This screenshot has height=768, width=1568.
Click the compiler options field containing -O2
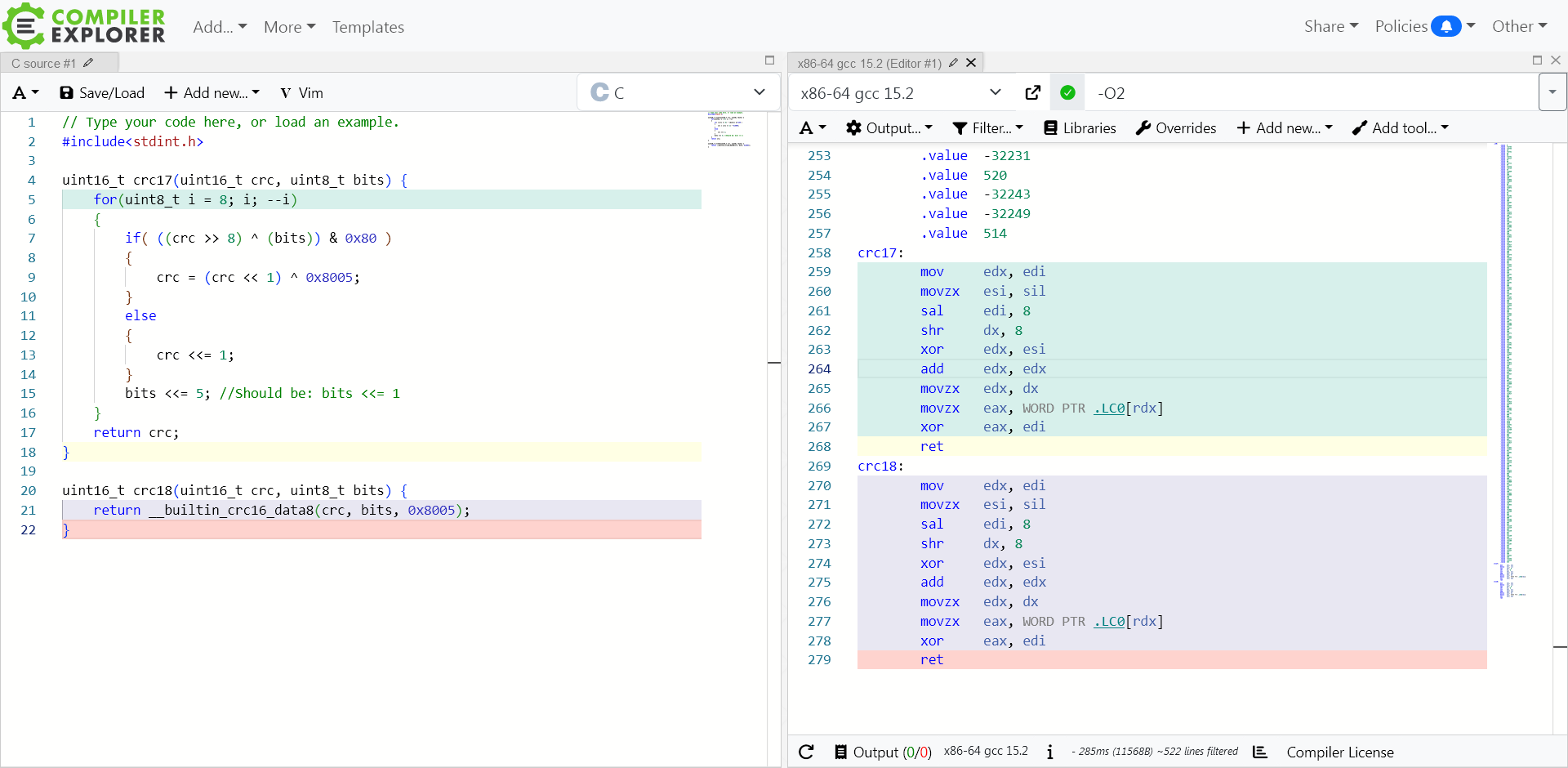pyautogui.click(x=1307, y=93)
